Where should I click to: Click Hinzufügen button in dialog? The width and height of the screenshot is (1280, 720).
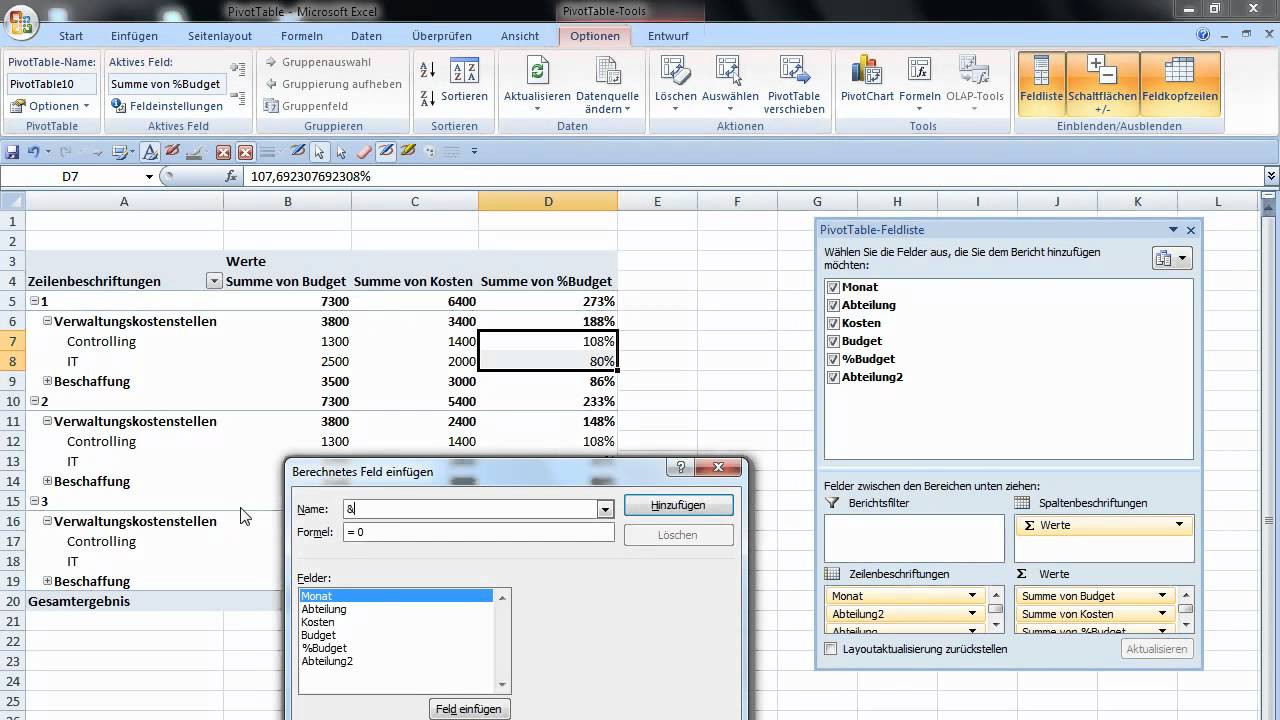678,506
